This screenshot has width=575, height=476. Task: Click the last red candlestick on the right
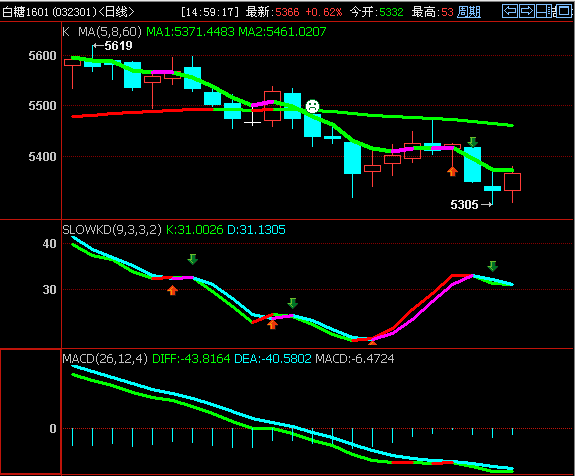[x=512, y=182]
